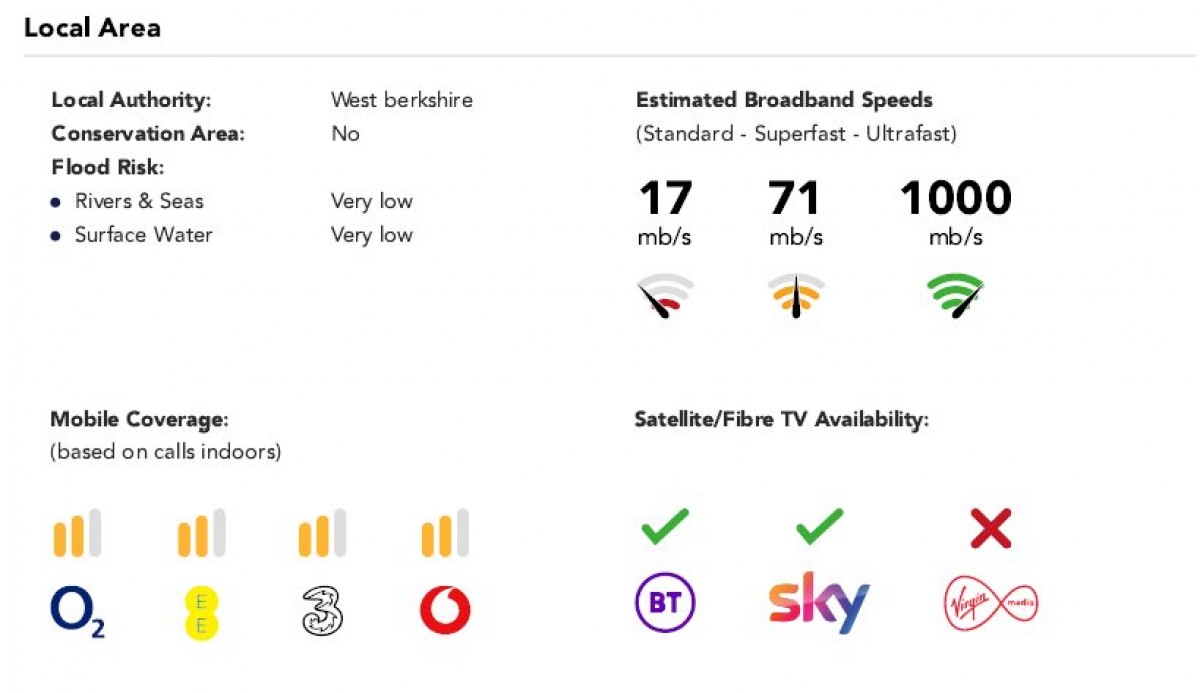
Task: Click the Sky logo
Action: point(818,603)
